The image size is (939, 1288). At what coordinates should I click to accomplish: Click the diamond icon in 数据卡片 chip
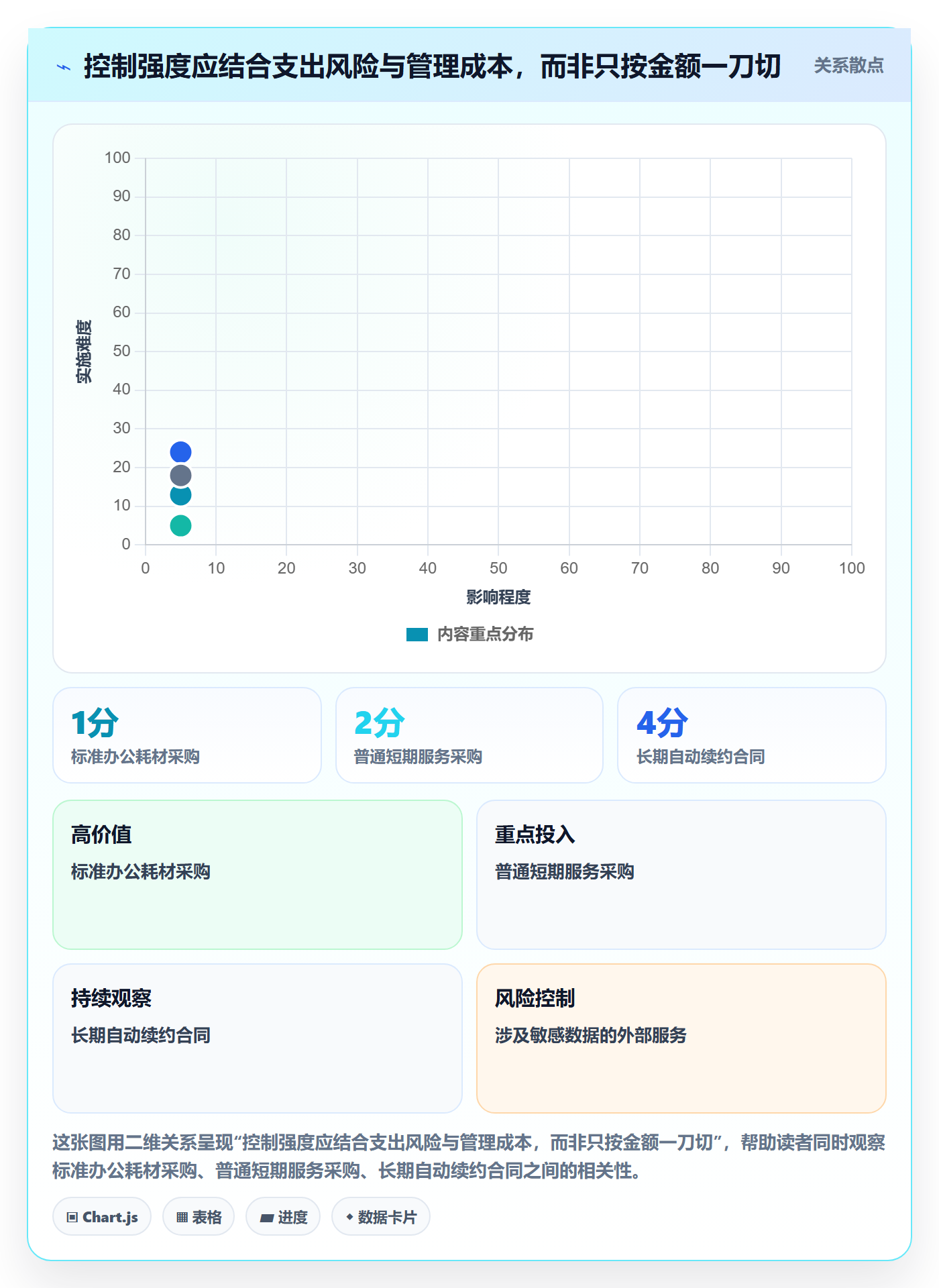click(349, 1217)
